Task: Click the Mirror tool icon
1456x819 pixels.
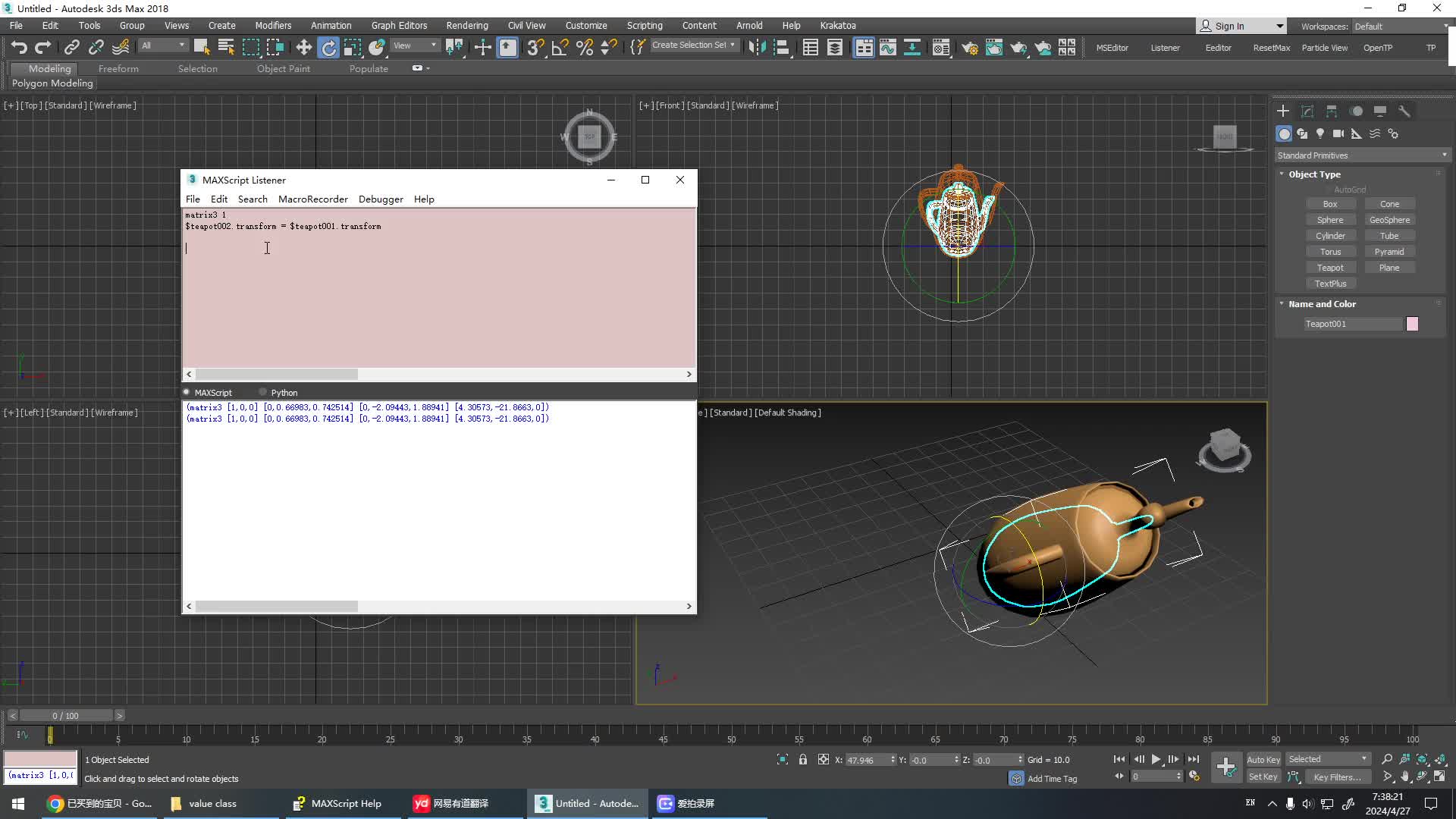Action: click(x=757, y=48)
